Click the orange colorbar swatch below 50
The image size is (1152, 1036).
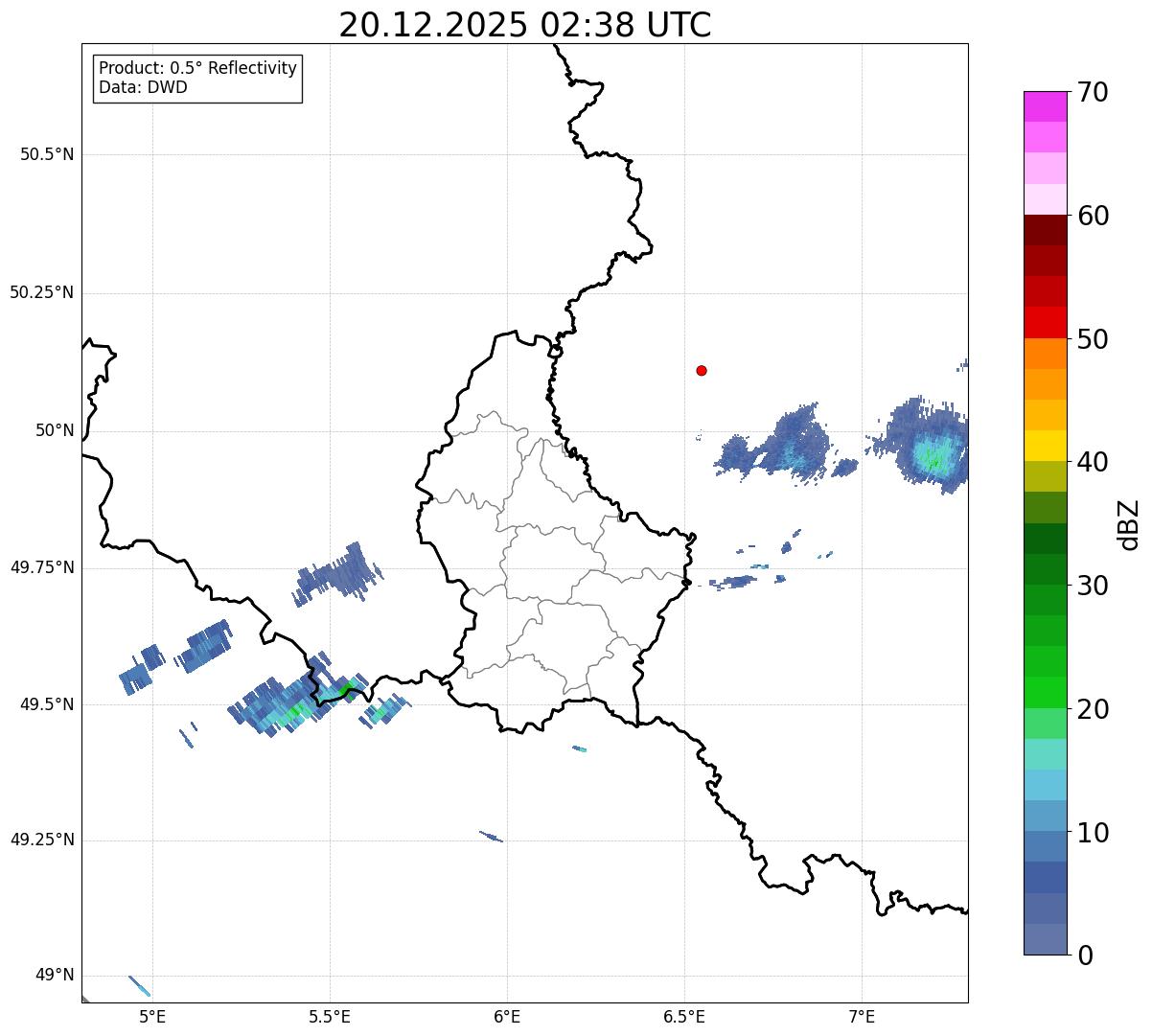point(1046,354)
